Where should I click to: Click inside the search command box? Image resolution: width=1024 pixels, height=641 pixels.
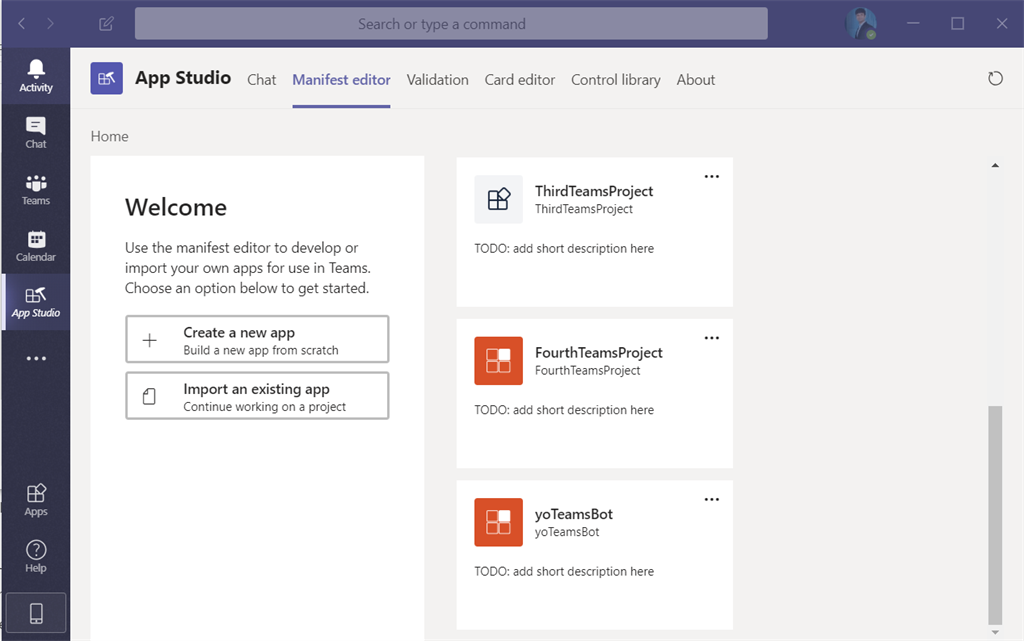coord(450,22)
